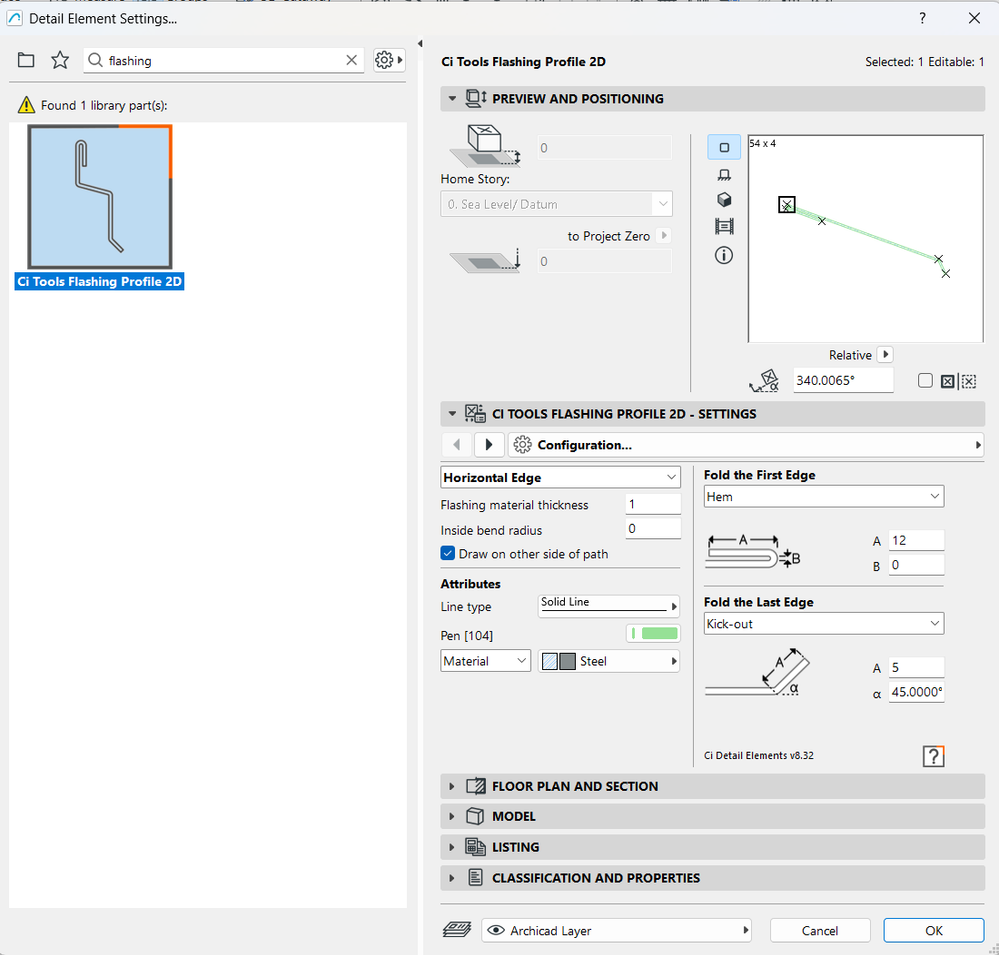
Task: Show library part info icon
Action: (x=724, y=255)
